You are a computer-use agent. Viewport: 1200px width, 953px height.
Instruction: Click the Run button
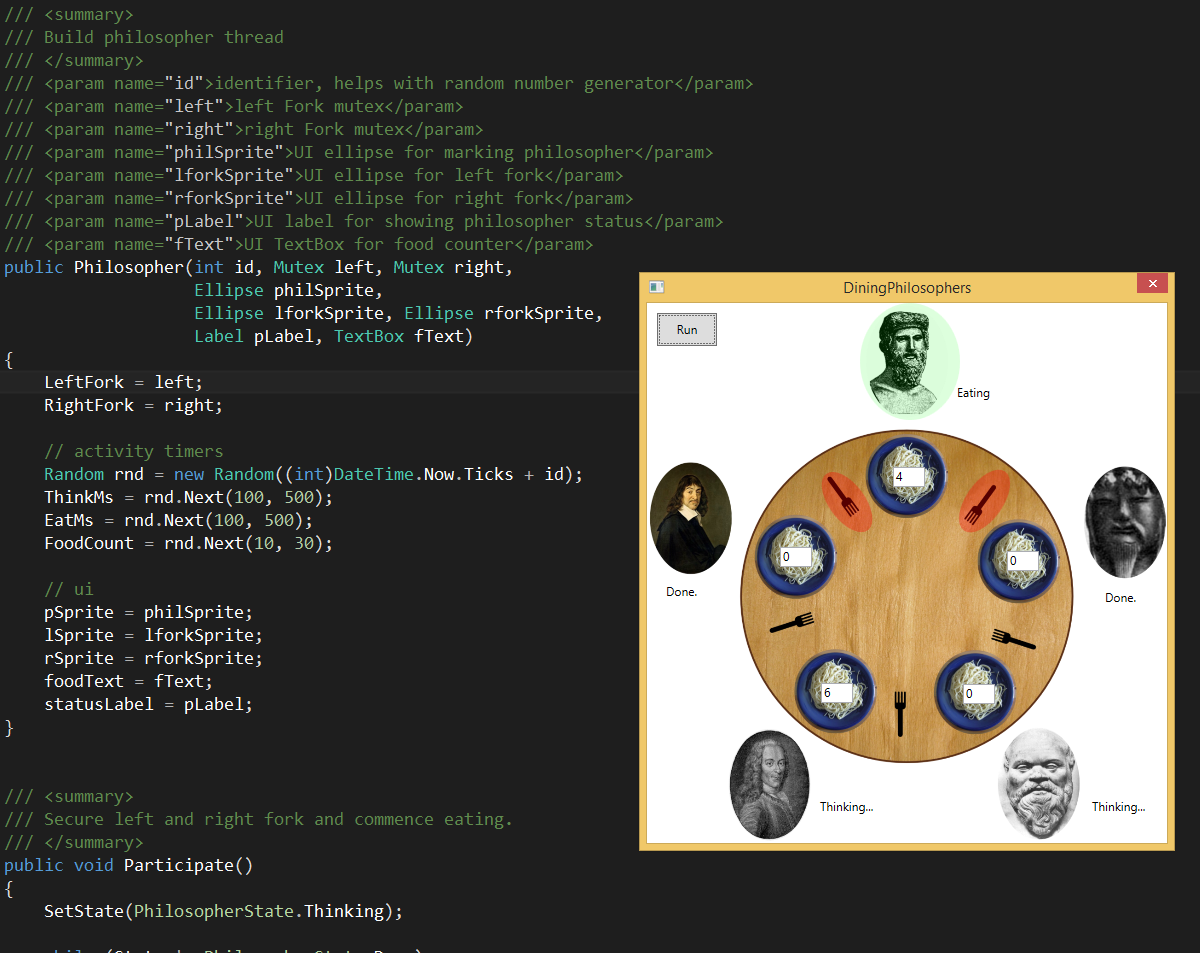(x=686, y=329)
